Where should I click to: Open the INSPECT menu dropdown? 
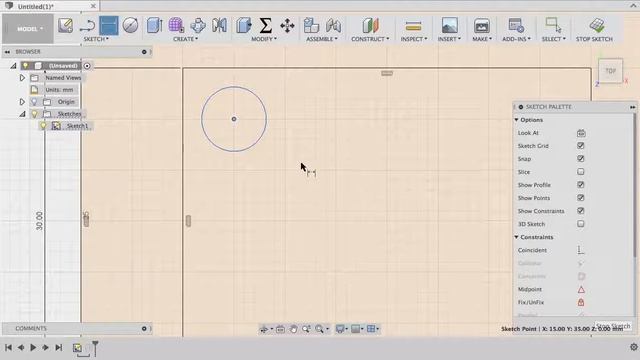click(413, 39)
